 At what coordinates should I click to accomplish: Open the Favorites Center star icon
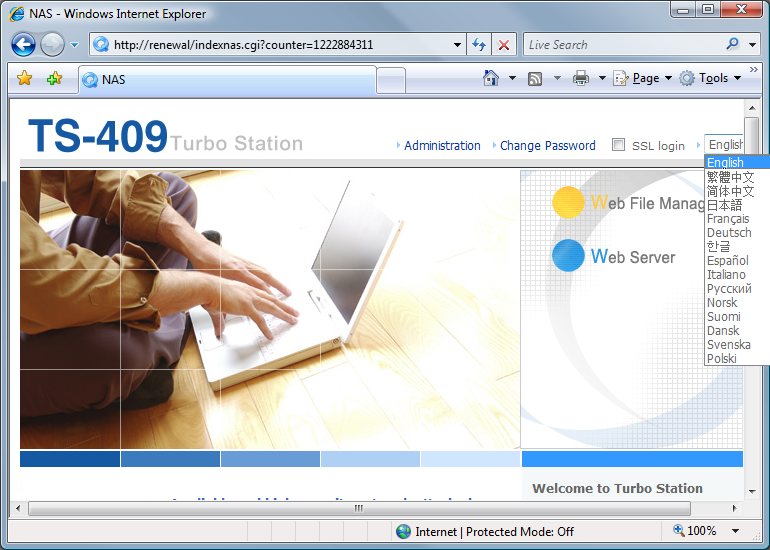[25, 79]
